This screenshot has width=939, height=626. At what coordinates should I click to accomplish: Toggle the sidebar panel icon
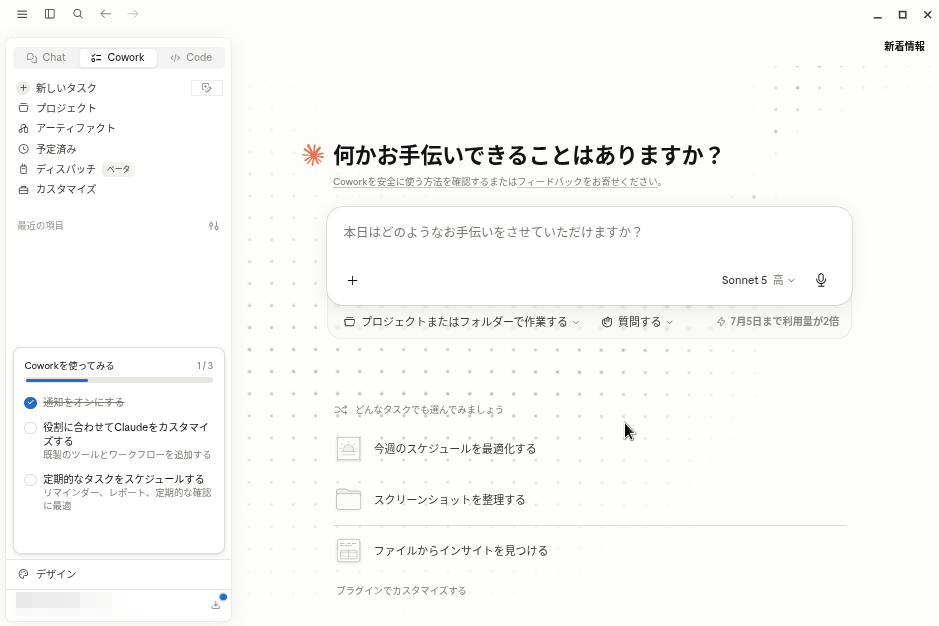(50, 14)
